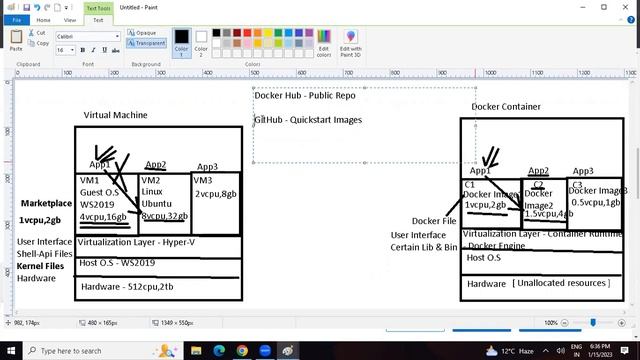Screen dimensions: 640x360
Task: Pick the orange color swatch
Action: [x=258, y=33]
